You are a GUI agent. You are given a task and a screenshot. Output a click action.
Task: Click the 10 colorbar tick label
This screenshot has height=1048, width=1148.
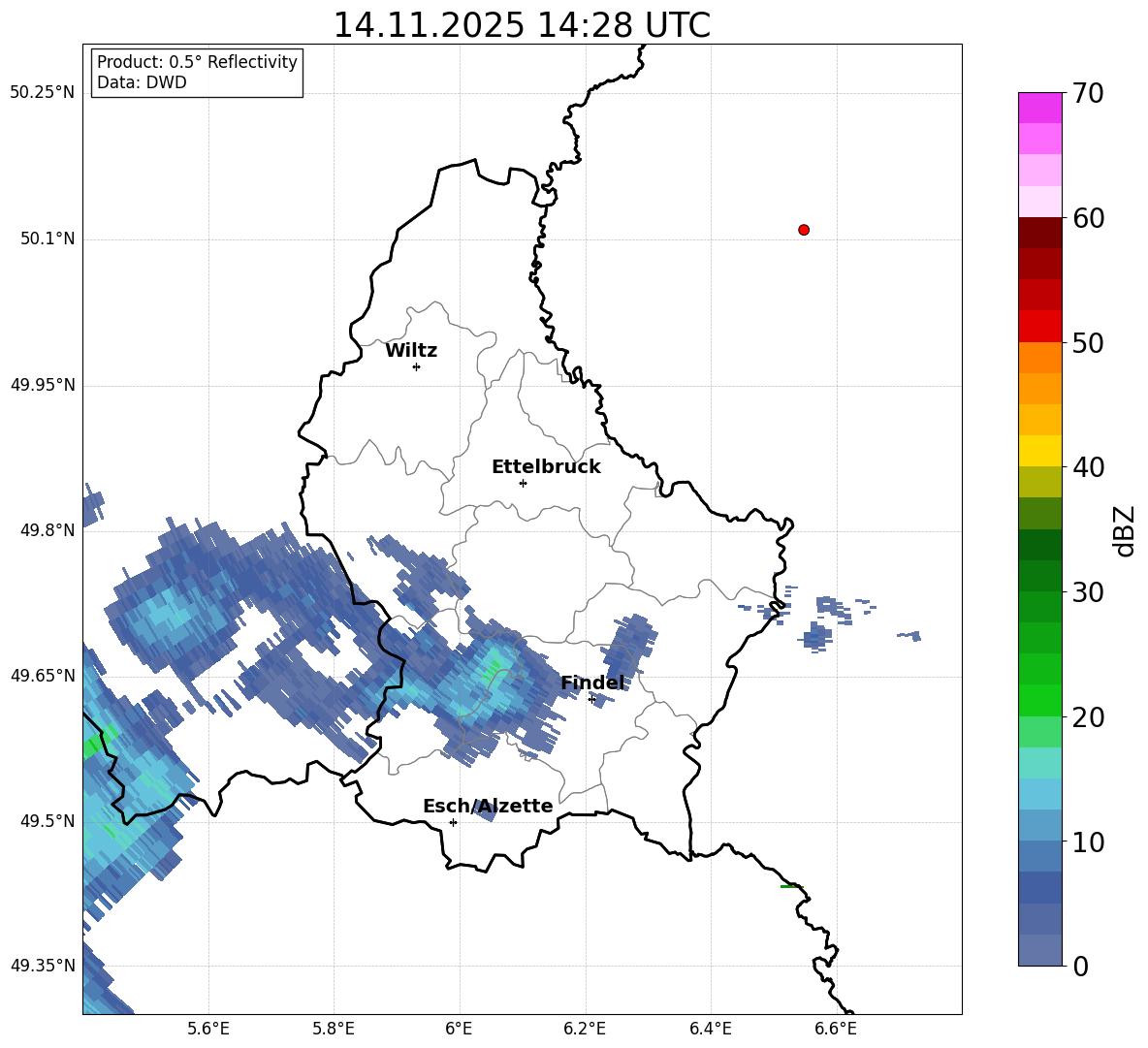(x=1088, y=842)
